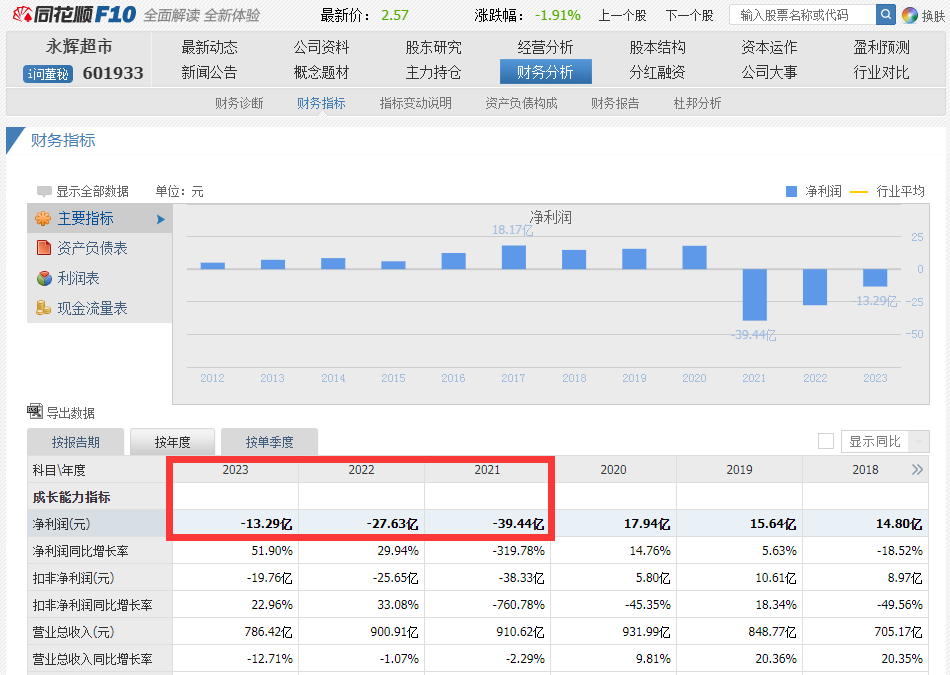Open the skin change color wheel icon
The width and height of the screenshot is (950, 675).
pos(909,15)
